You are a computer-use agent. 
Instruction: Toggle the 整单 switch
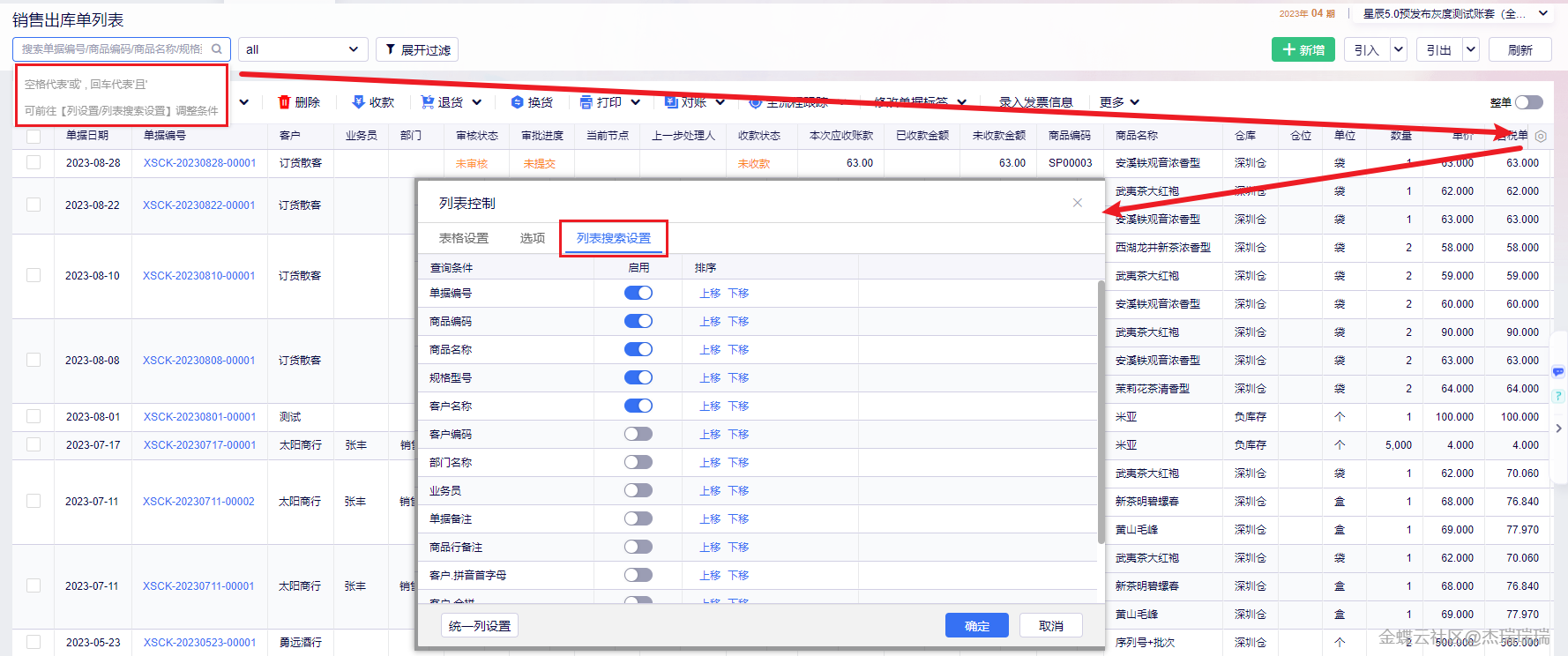coord(1529,102)
